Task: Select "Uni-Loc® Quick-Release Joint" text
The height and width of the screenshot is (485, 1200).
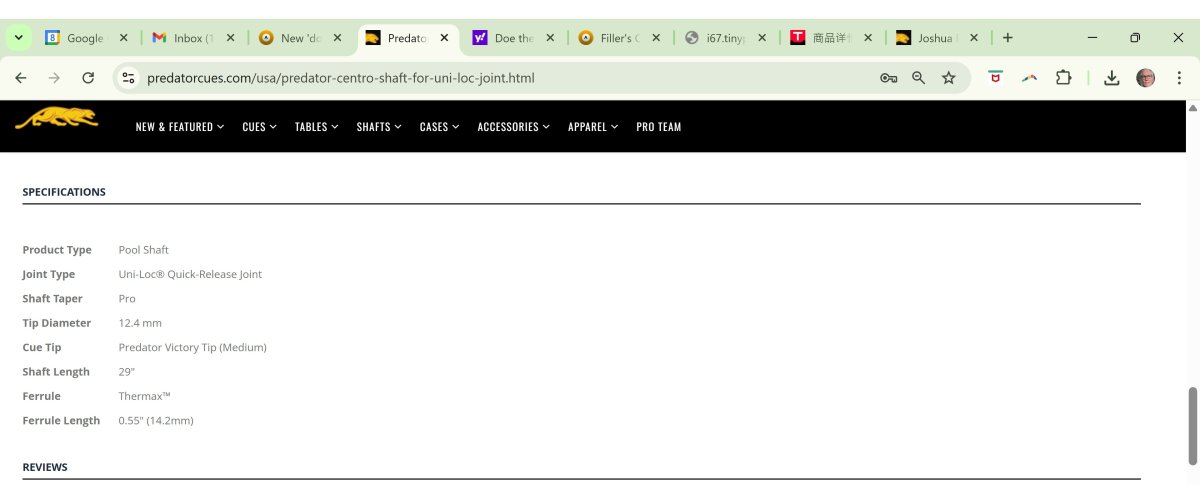Action: (190, 274)
